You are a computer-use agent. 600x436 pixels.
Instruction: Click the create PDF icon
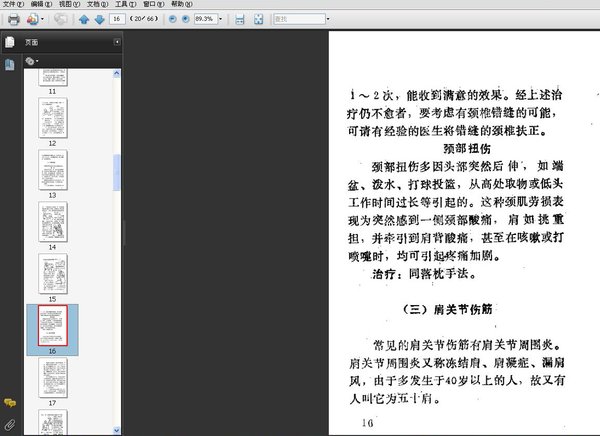[x=33, y=19]
